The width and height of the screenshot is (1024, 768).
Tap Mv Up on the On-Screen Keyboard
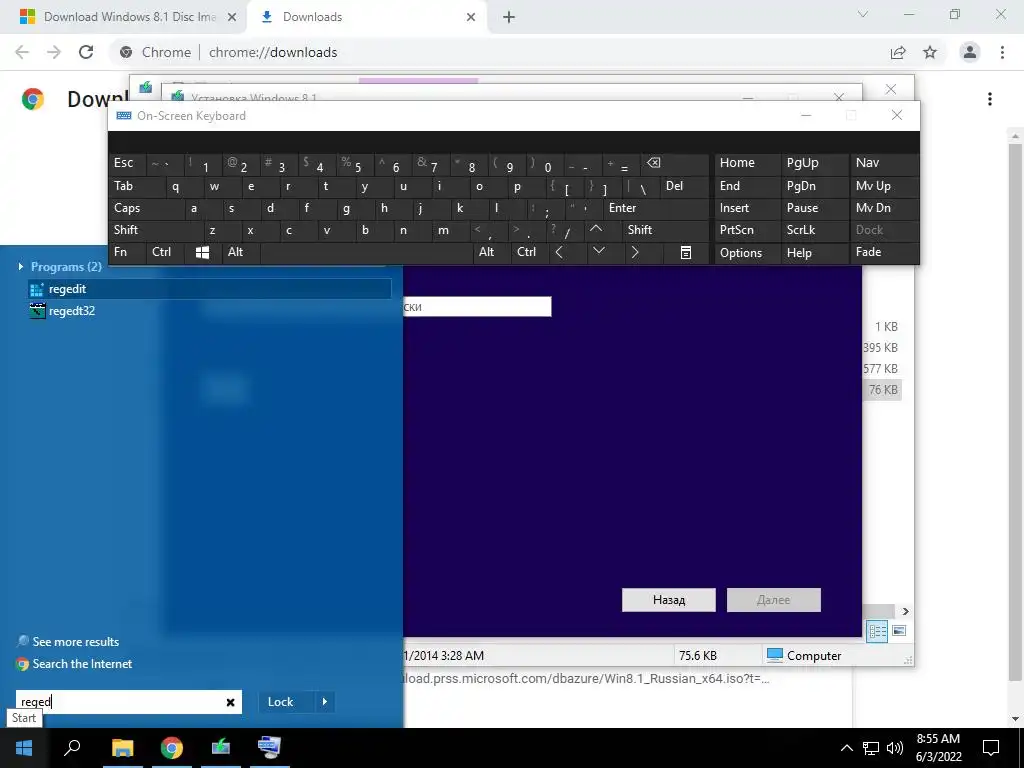click(x=884, y=186)
